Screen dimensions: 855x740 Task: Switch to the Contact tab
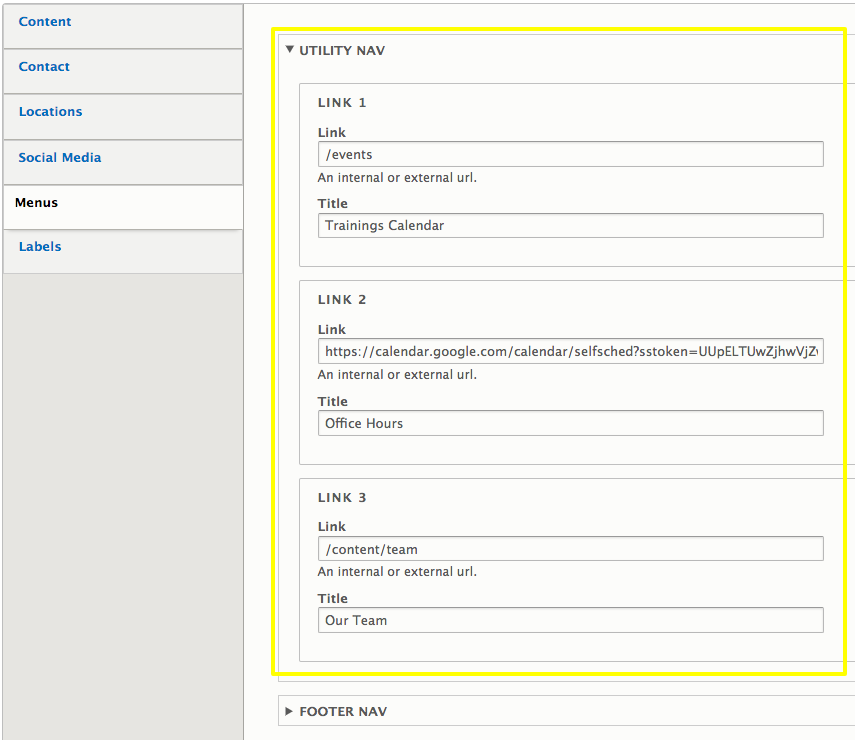click(x=123, y=71)
